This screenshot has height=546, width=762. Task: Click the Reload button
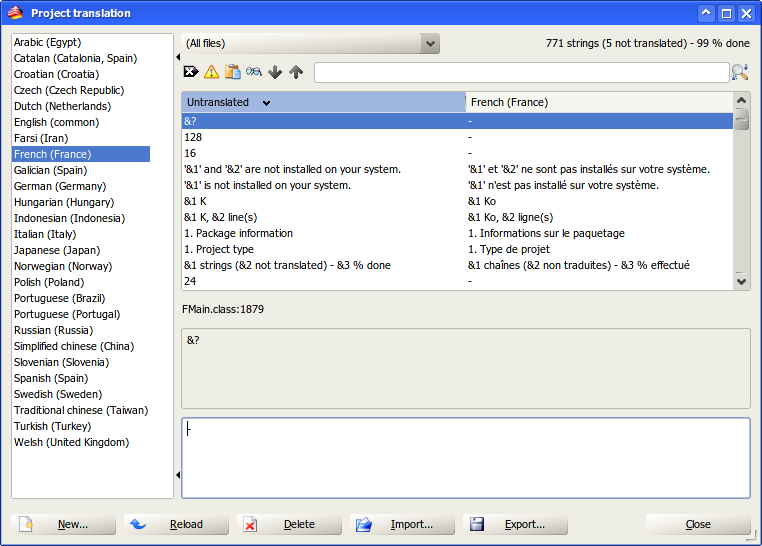pos(176,525)
